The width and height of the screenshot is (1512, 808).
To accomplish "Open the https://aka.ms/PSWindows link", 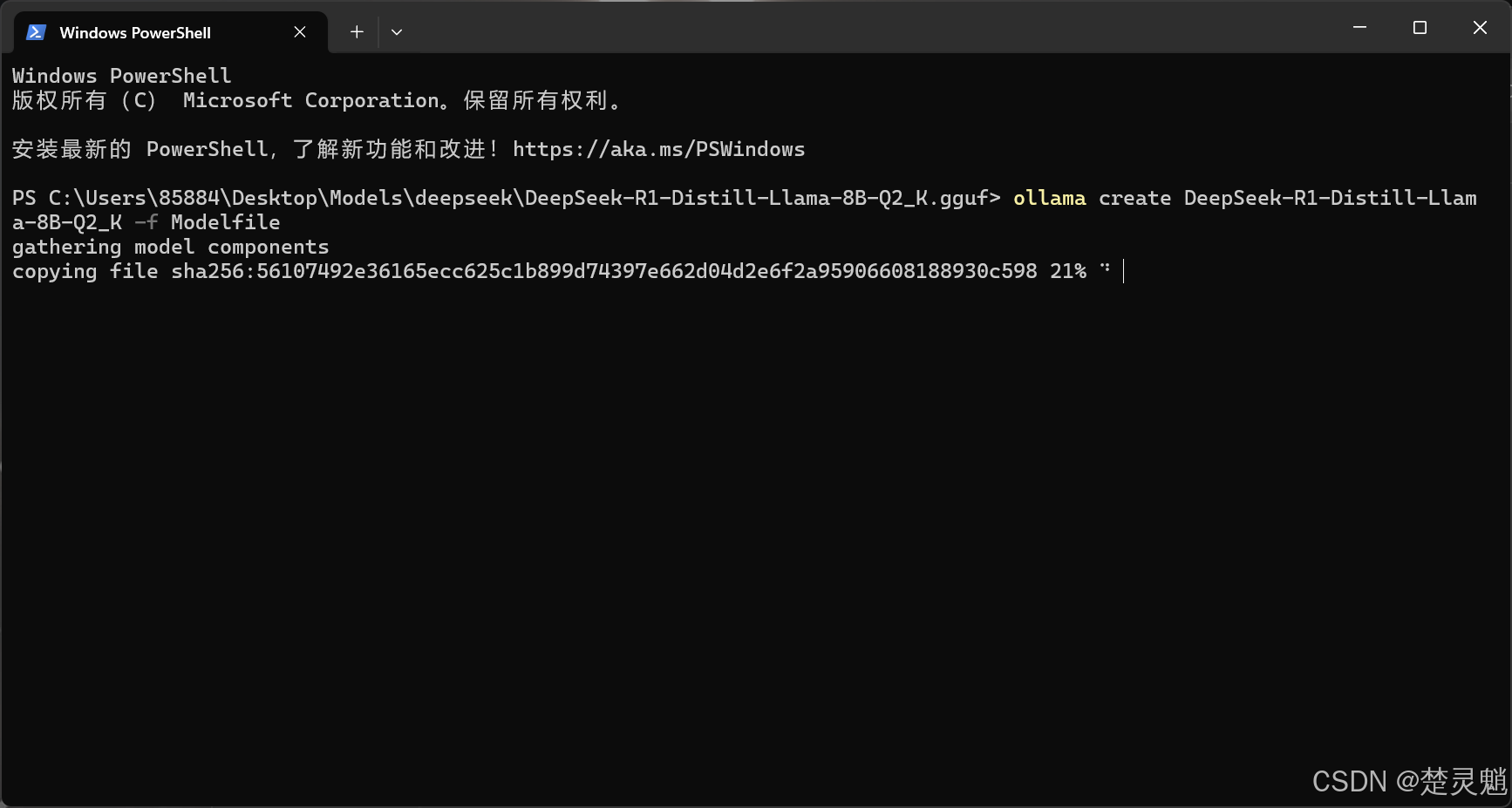I will [658, 149].
